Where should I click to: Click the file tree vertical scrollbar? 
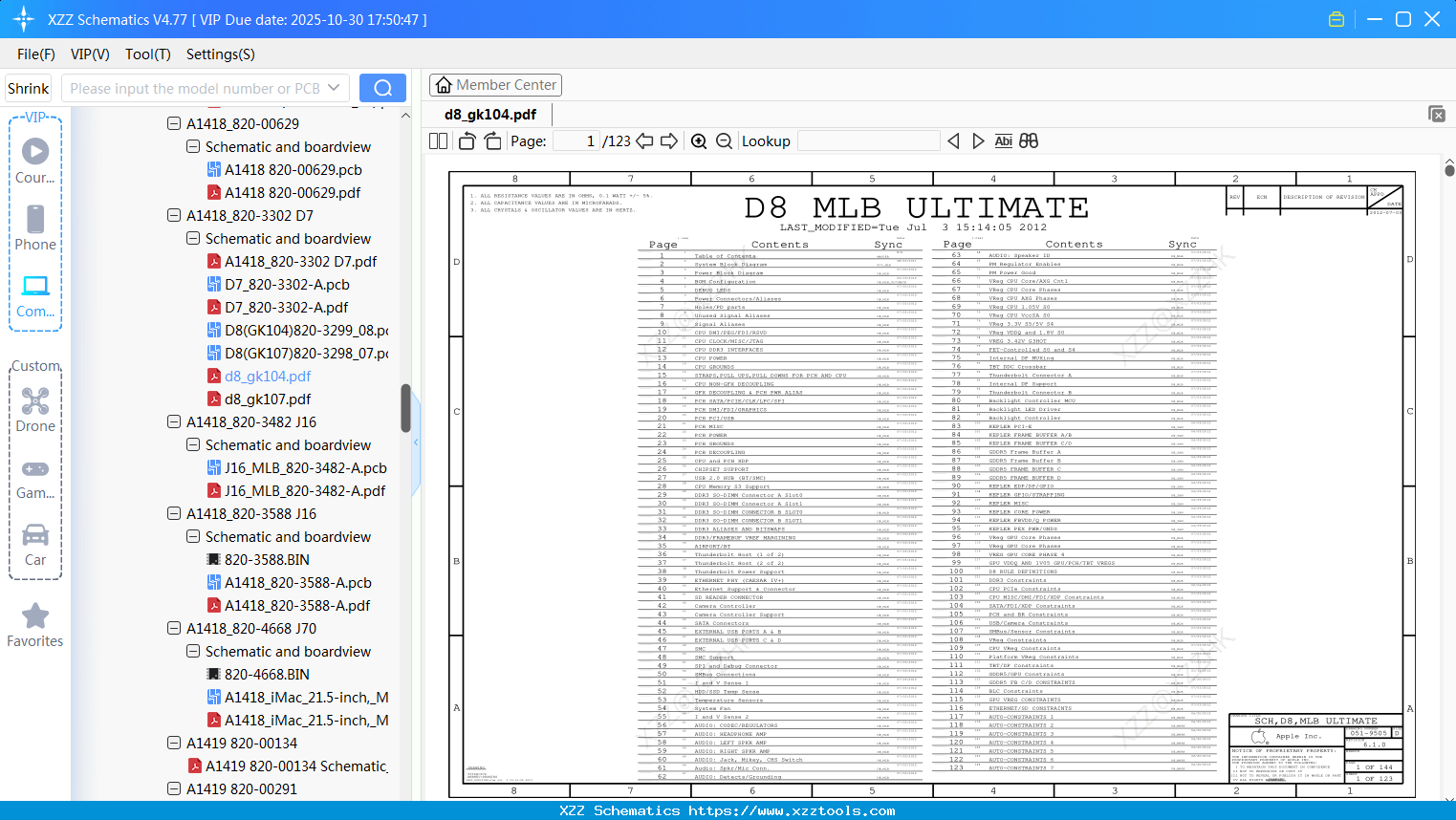coord(405,409)
